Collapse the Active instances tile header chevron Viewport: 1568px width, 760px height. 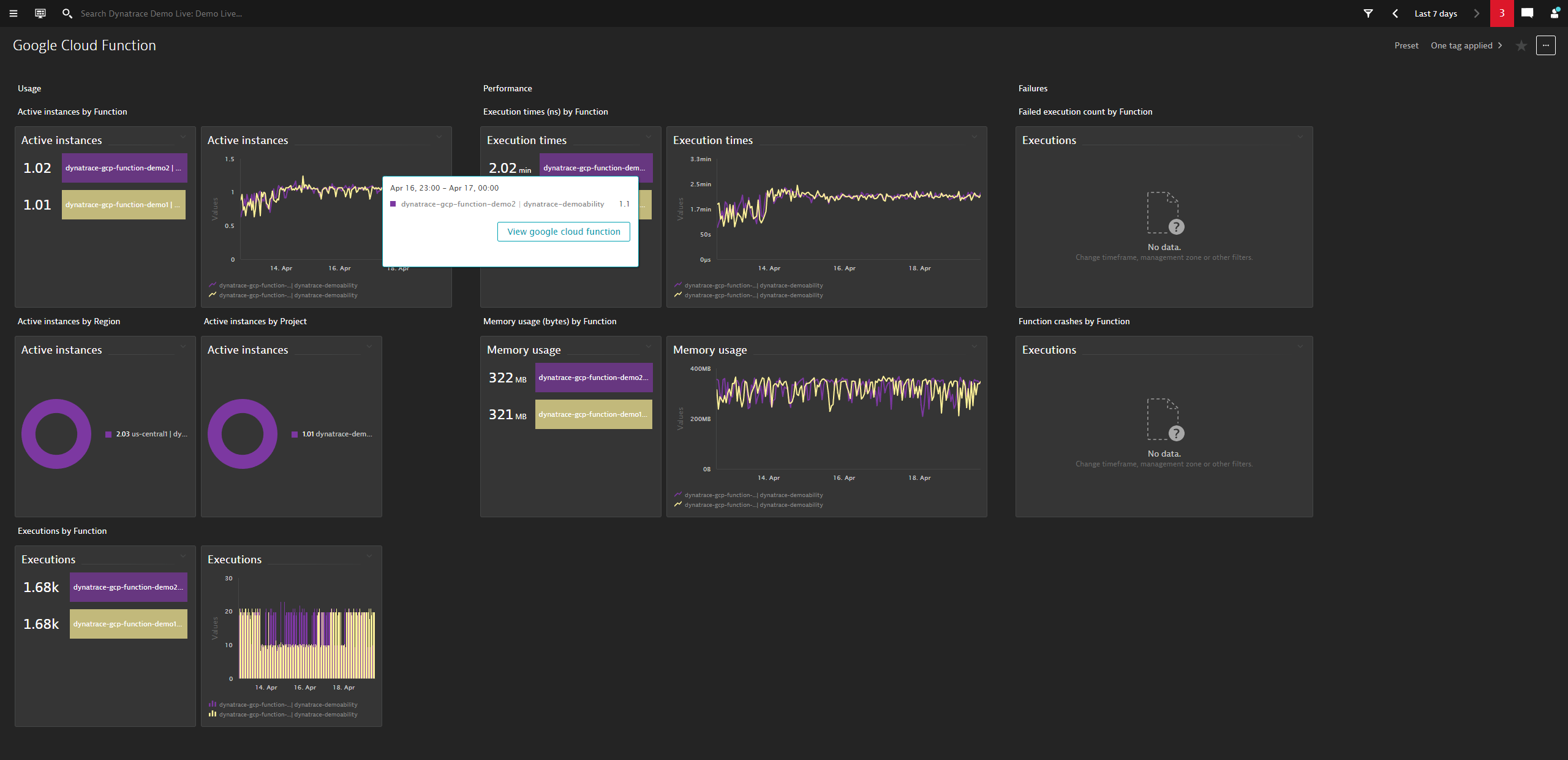183,137
